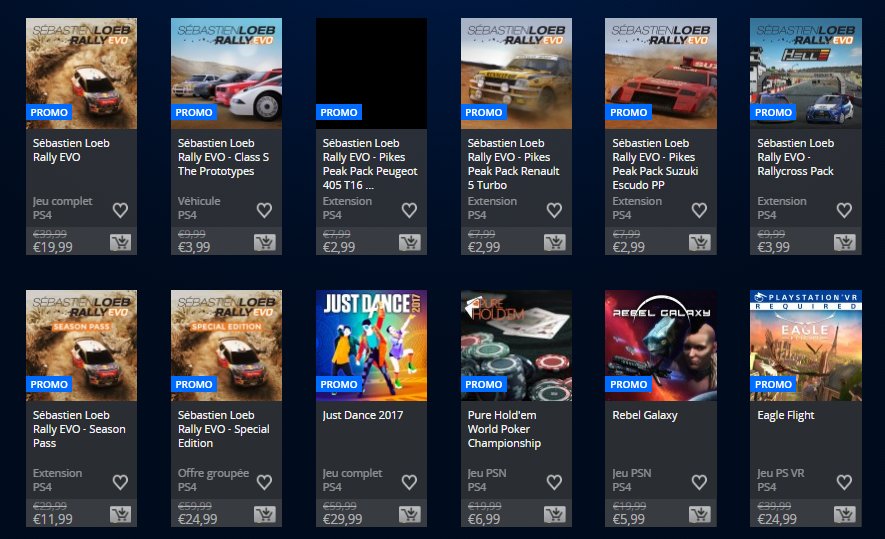885x539 pixels.
Task: Open Eagle Flight PlayStation VR cover image
Action: click(806, 345)
